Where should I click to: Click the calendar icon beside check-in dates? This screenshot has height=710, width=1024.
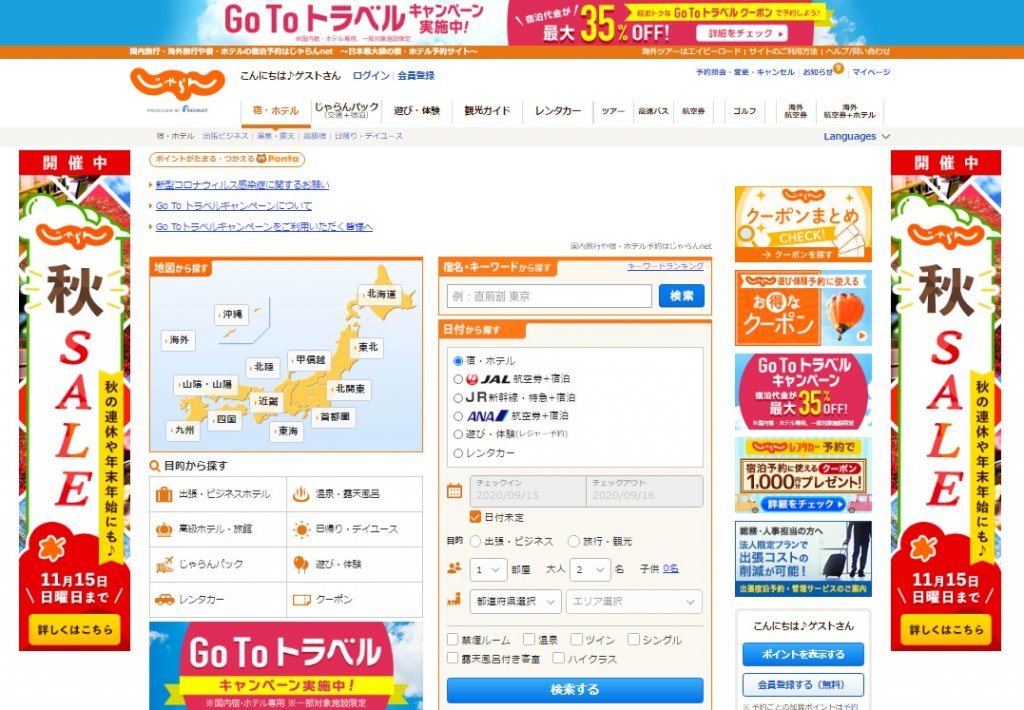[x=455, y=491]
